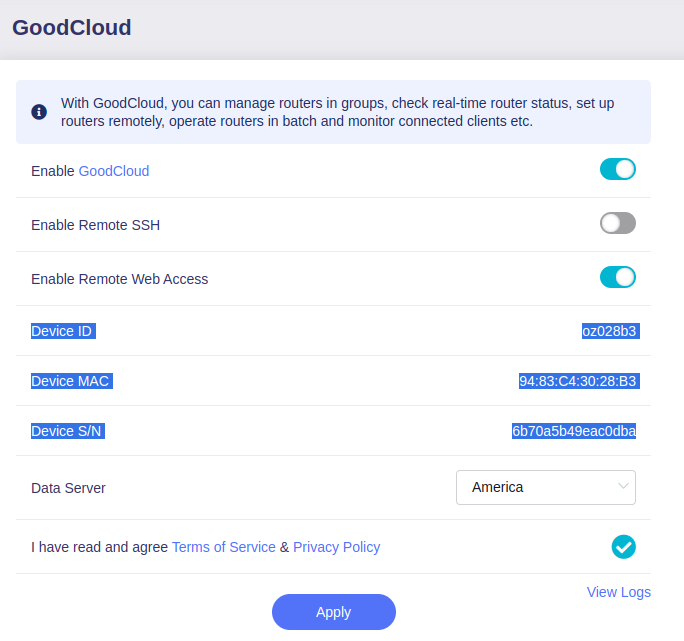This screenshot has width=684, height=641.
Task: Click the Enable Remote SSH label text
Action: pos(96,225)
